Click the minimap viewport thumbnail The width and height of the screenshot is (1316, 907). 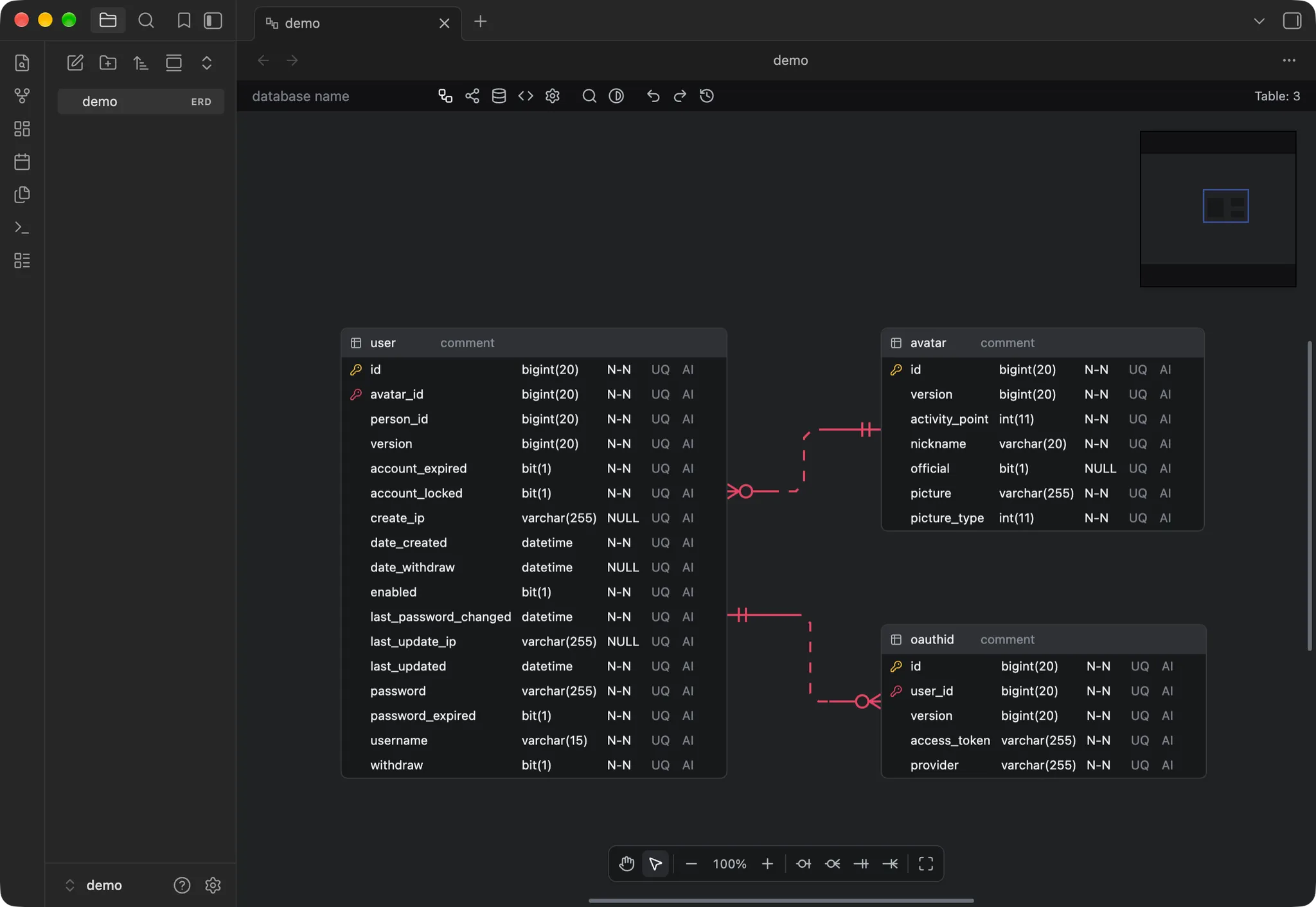1225,206
